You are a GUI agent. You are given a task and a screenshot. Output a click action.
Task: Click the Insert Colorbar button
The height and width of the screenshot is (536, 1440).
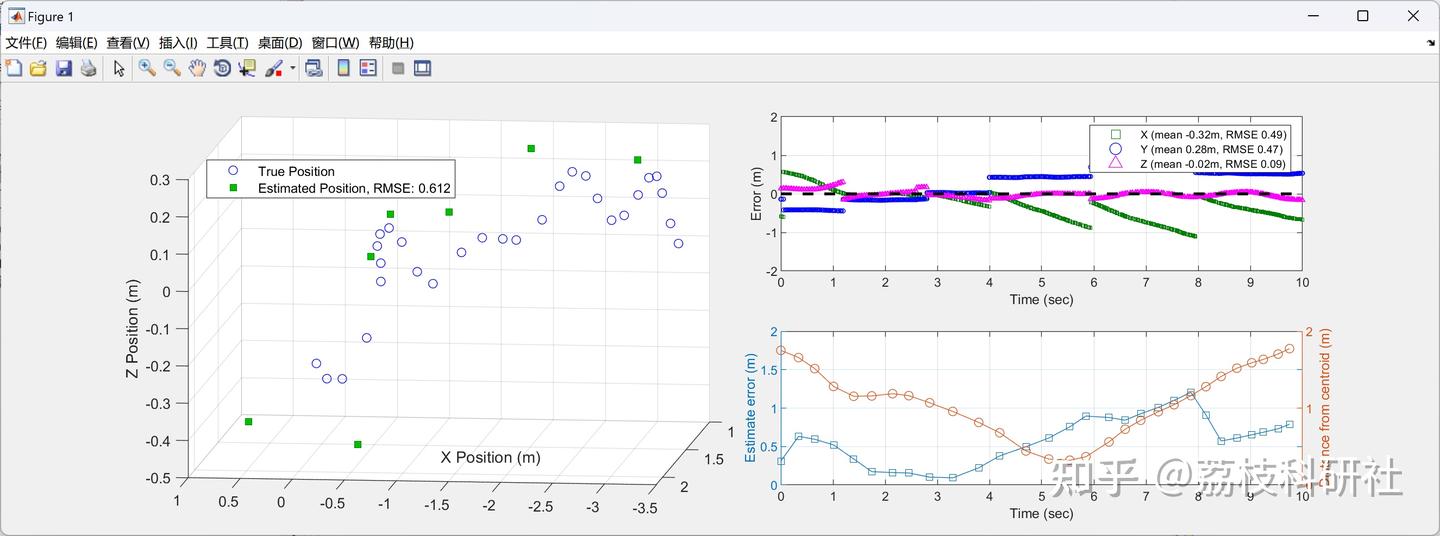pyautogui.click(x=343, y=68)
